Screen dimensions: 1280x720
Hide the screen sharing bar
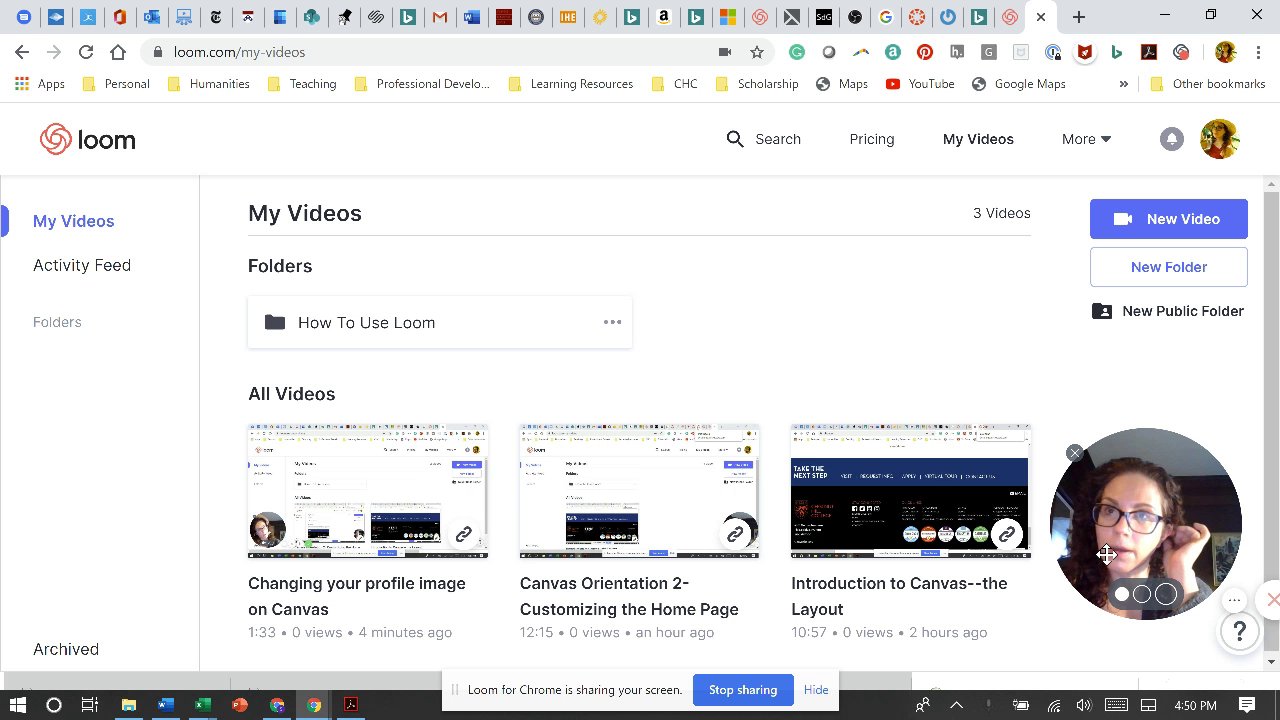tap(816, 690)
